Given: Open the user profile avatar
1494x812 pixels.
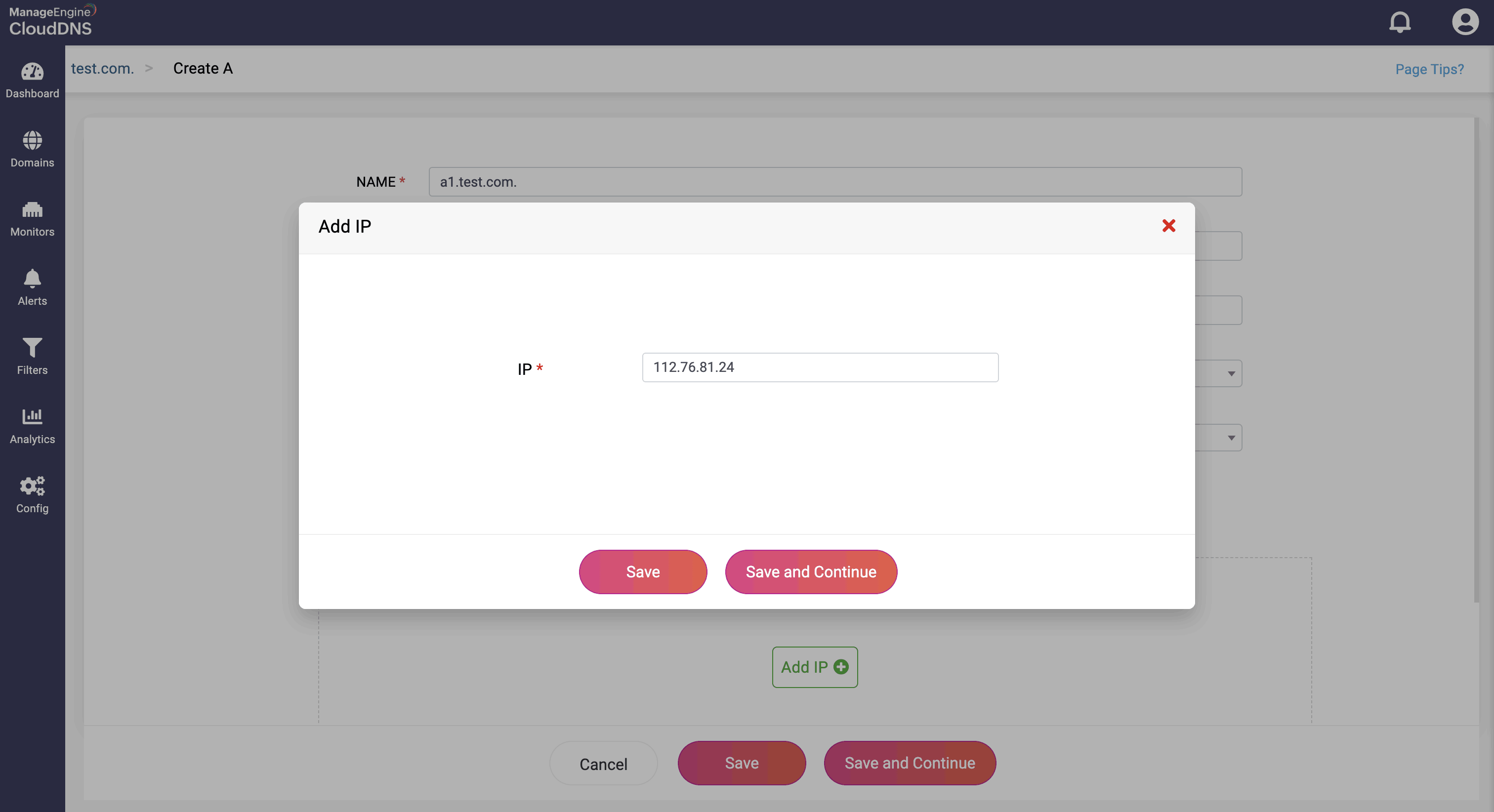Looking at the screenshot, I should (x=1464, y=23).
